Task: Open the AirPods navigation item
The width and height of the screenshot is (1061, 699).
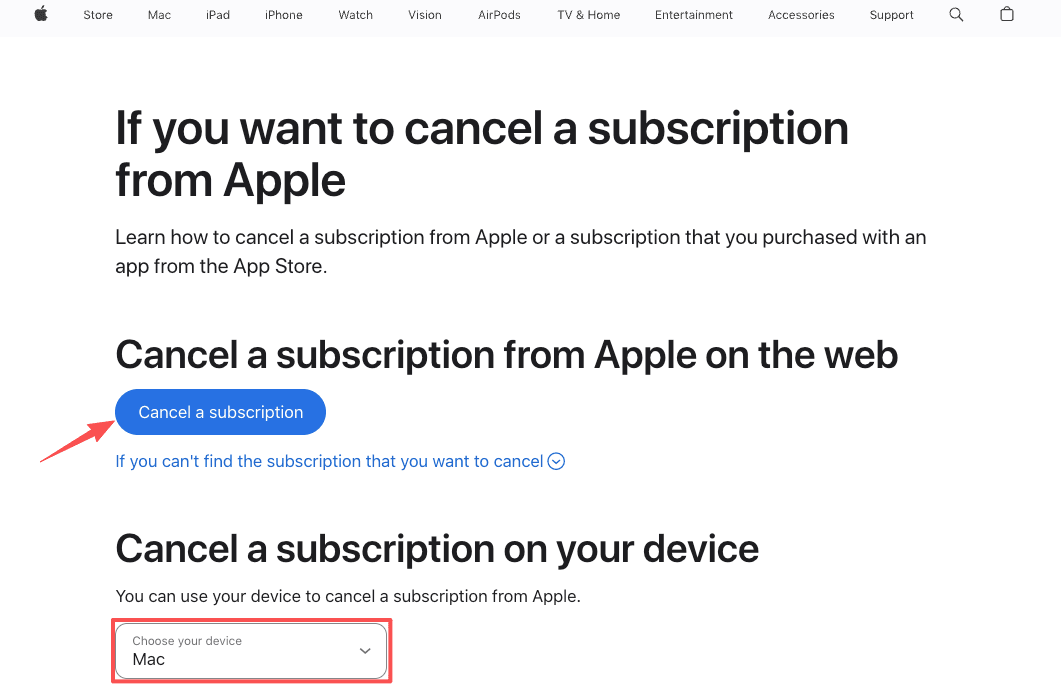Action: pos(498,14)
